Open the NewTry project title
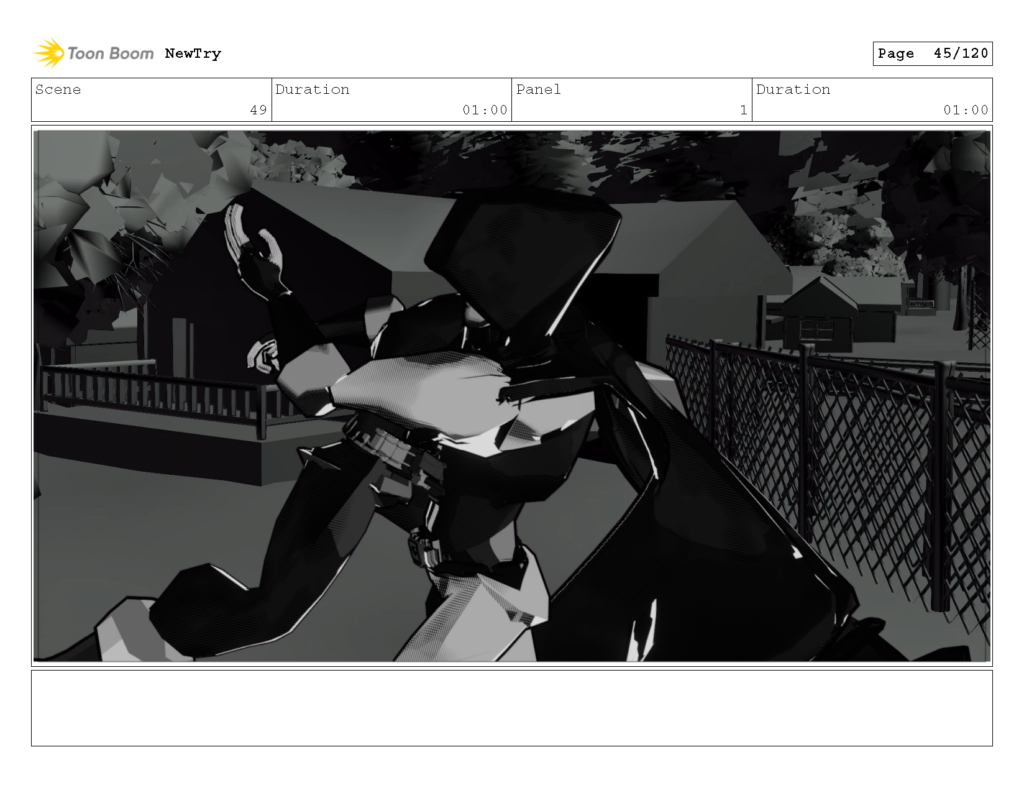Viewport: 1024px width, 793px height. click(x=195, y=54)
